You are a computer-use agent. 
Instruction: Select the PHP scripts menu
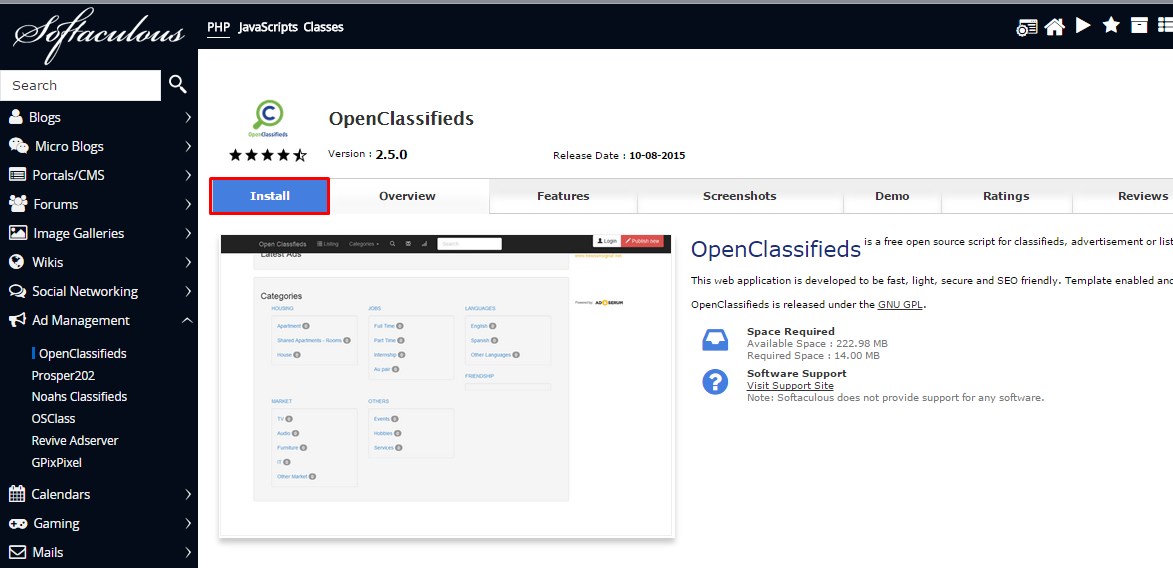(x=218, y=27)
